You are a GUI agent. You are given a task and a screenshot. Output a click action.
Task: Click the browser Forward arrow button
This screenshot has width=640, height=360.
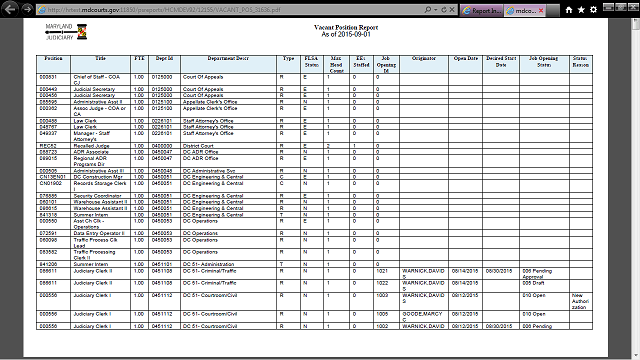coord(27,9)
